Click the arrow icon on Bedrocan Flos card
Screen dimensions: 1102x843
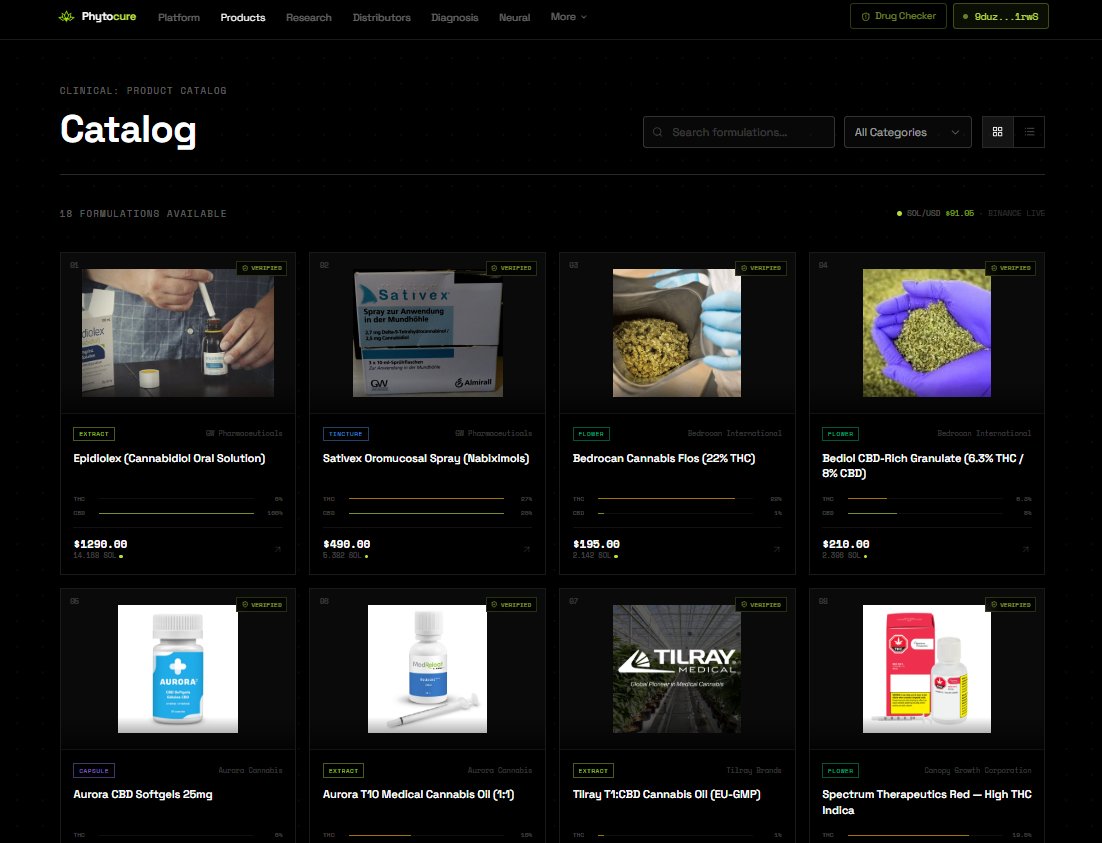[777, 549]
